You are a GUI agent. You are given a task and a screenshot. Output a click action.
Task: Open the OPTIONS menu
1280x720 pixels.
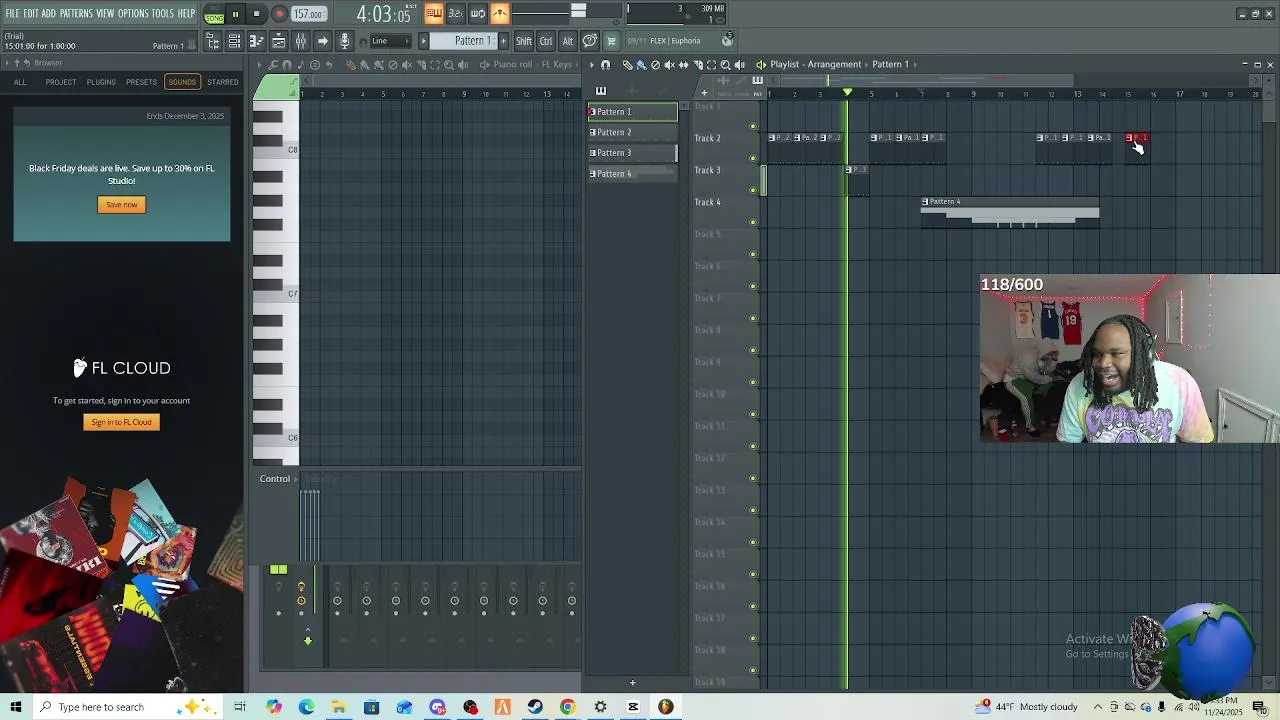point(133,13)
